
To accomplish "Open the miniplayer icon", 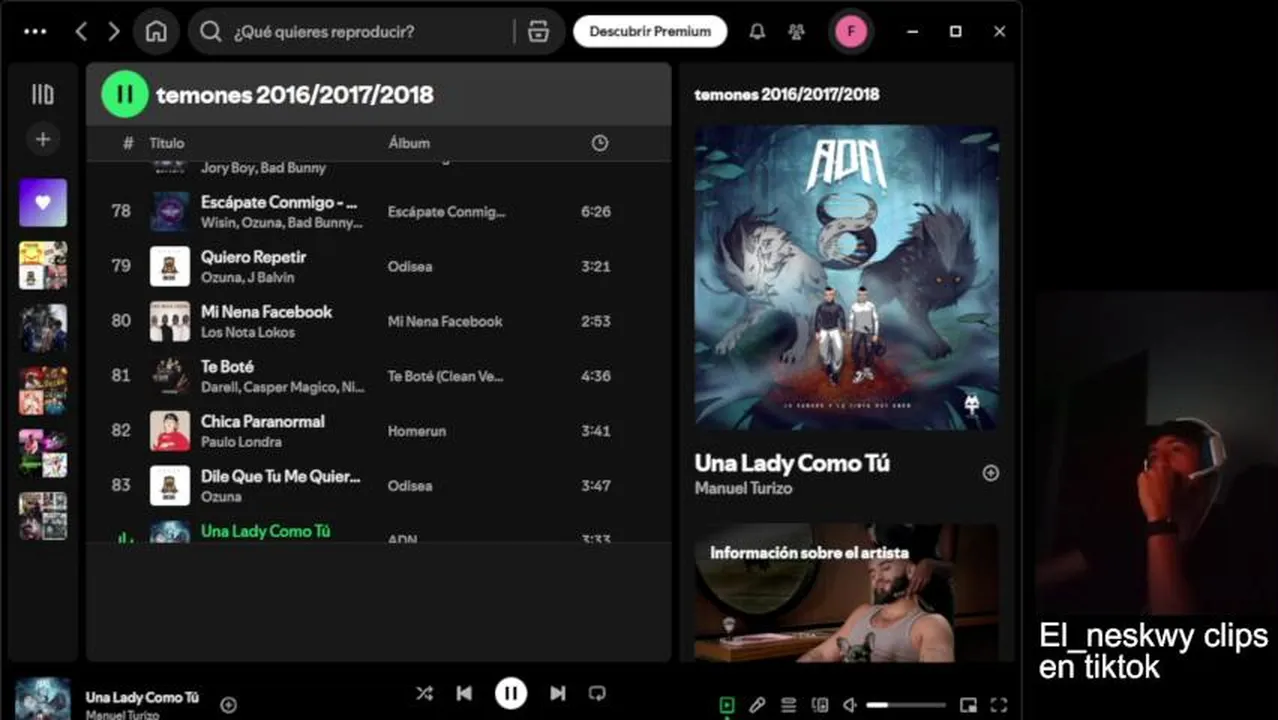I will point(967,705).
